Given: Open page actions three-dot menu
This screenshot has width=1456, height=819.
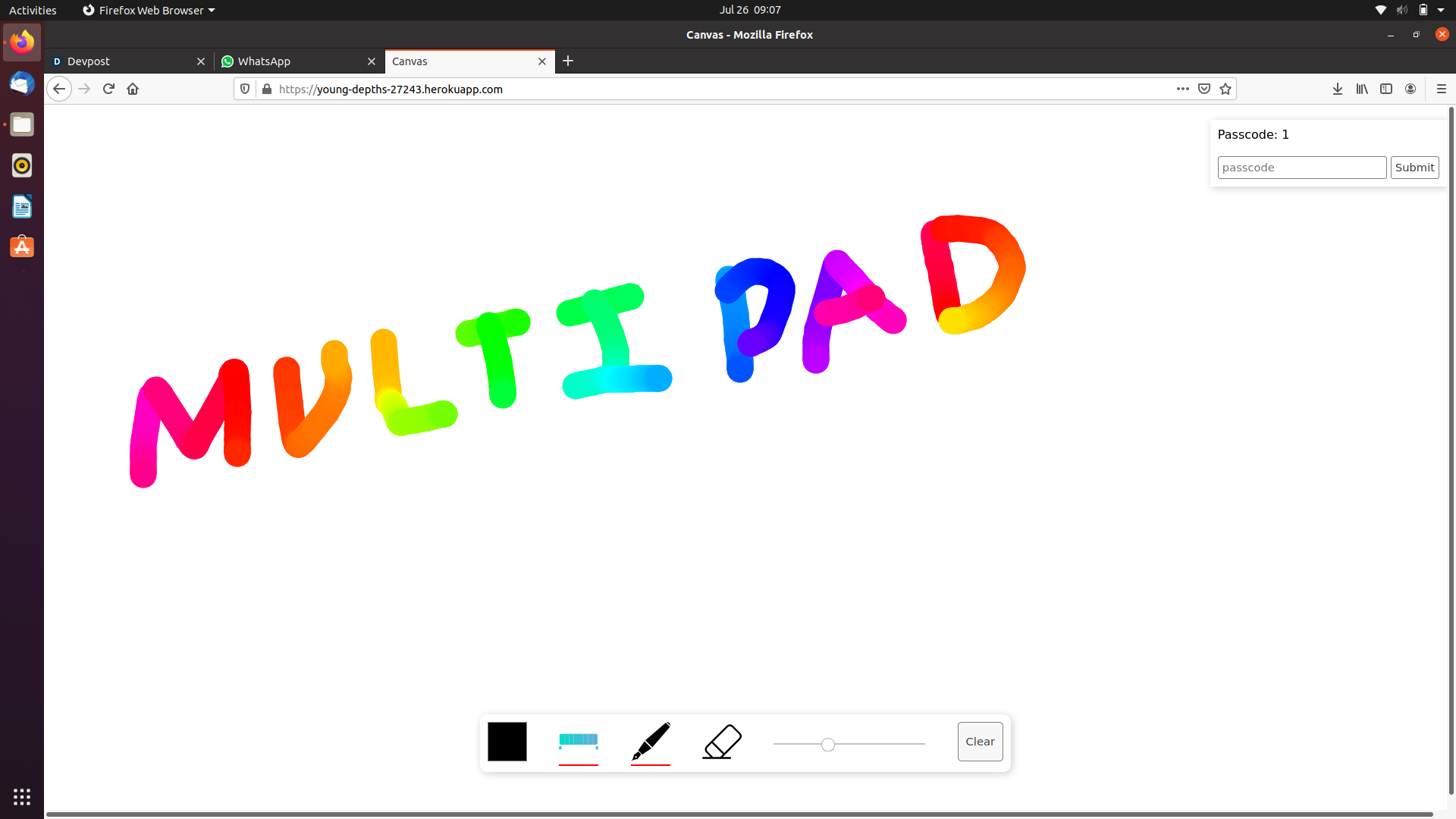Looking at the screenshot, I should pyautogui.click(x=1182, y=89).
